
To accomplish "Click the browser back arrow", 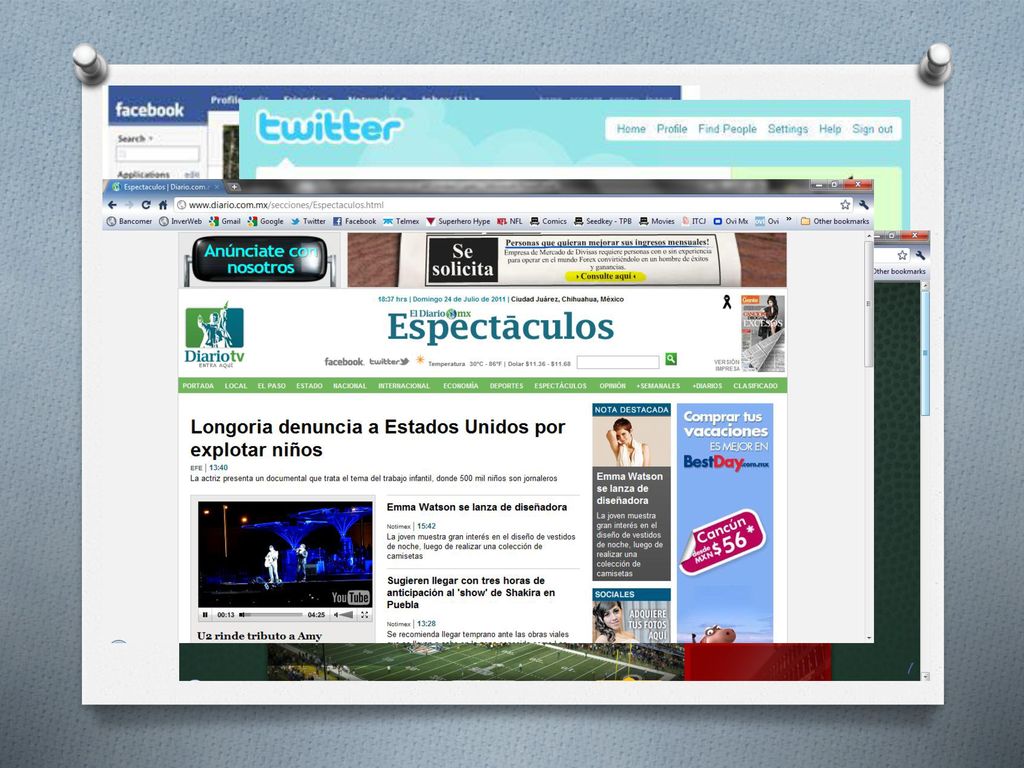I will point(113,204).
